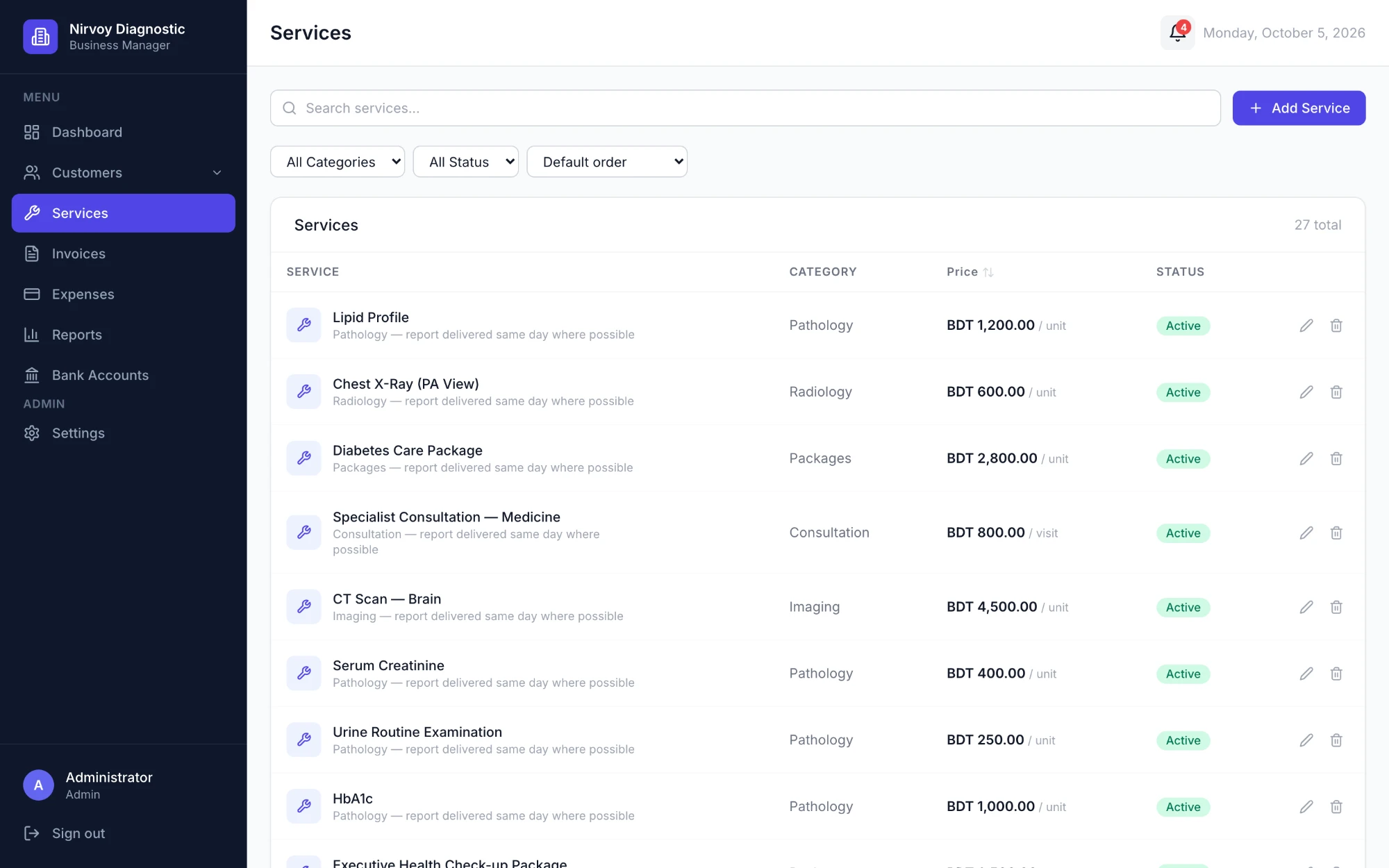Edit the CT Scan — Brain service
This screenshot has height=868, width=1389.
(1306, 608)
